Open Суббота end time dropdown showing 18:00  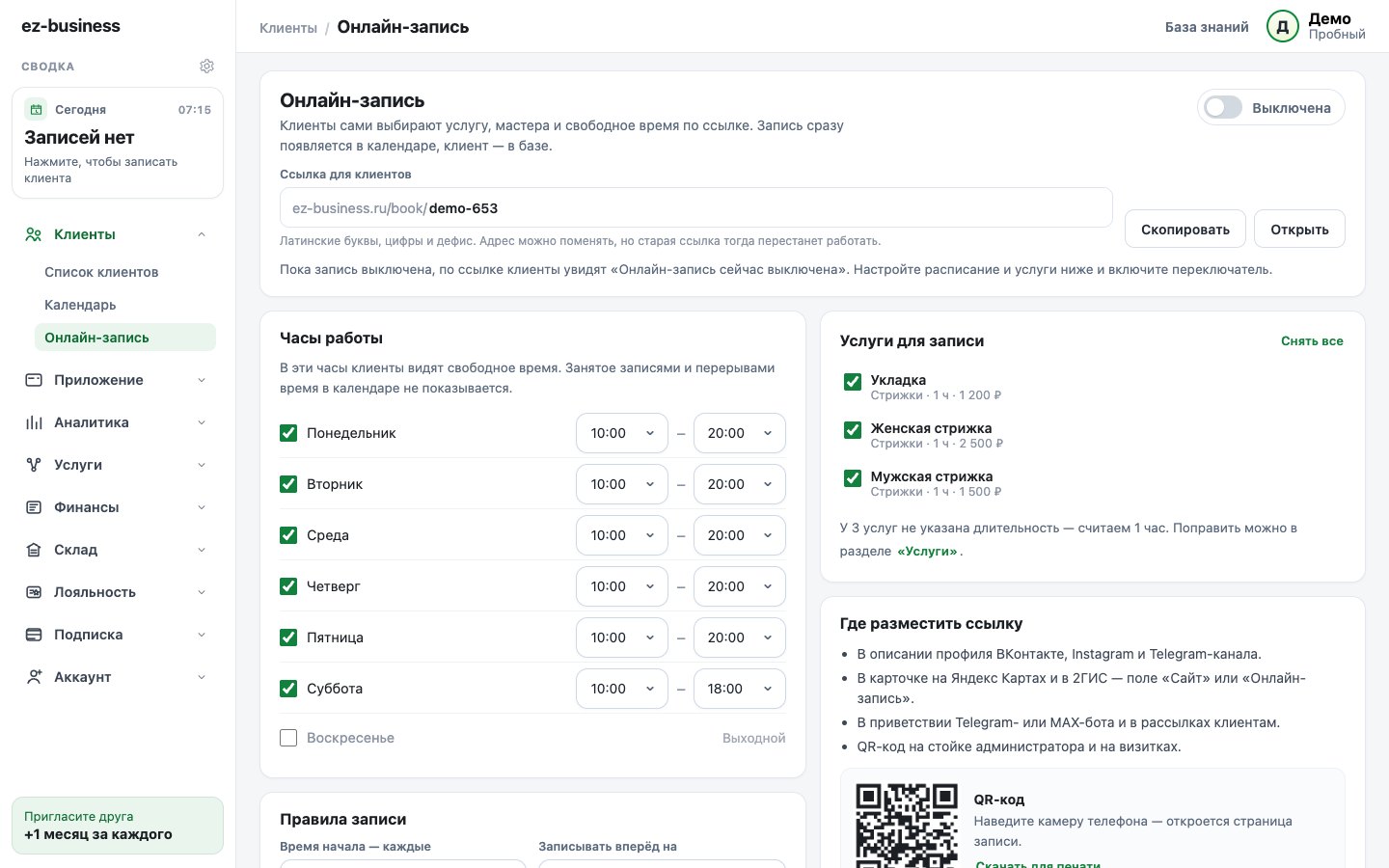[x=740, y=689]
